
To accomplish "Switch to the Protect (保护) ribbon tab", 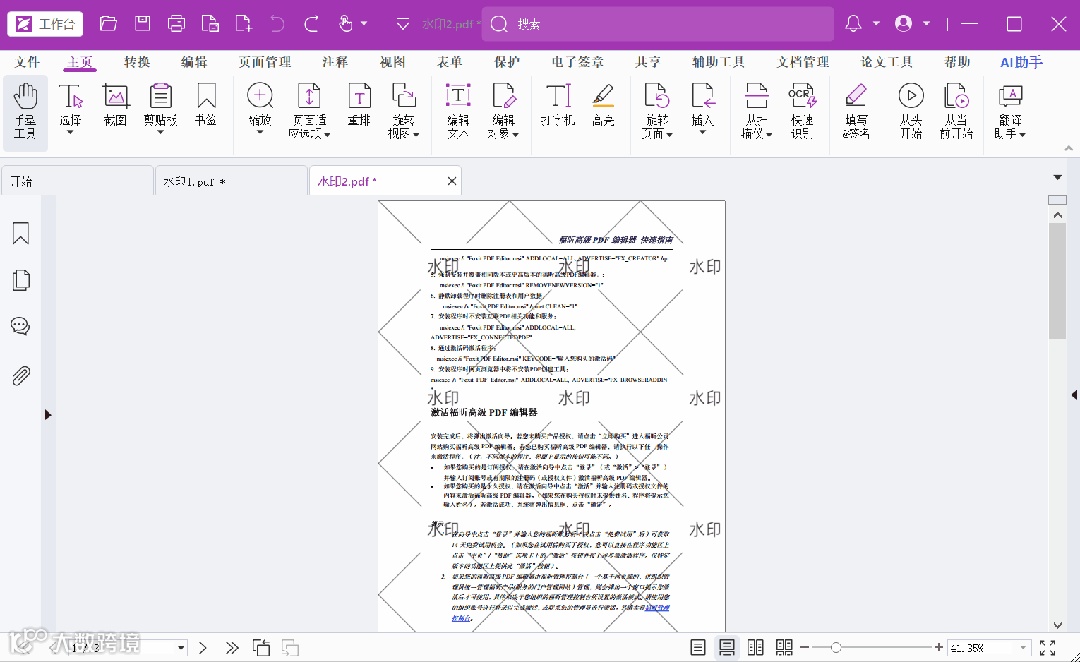I will coord(506,62).
